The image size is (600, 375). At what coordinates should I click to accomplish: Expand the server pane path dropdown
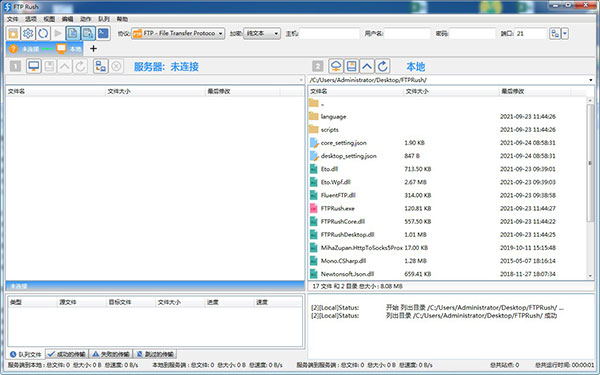pos(301,80)
